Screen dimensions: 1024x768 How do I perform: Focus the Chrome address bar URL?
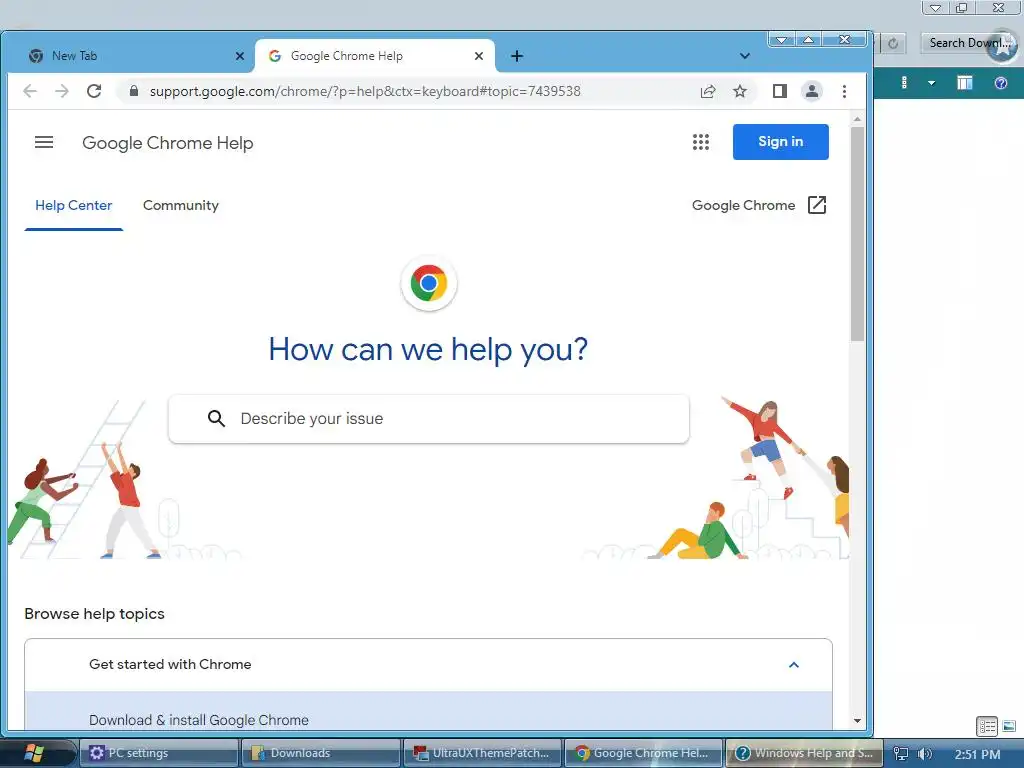(x=365, y=91)
